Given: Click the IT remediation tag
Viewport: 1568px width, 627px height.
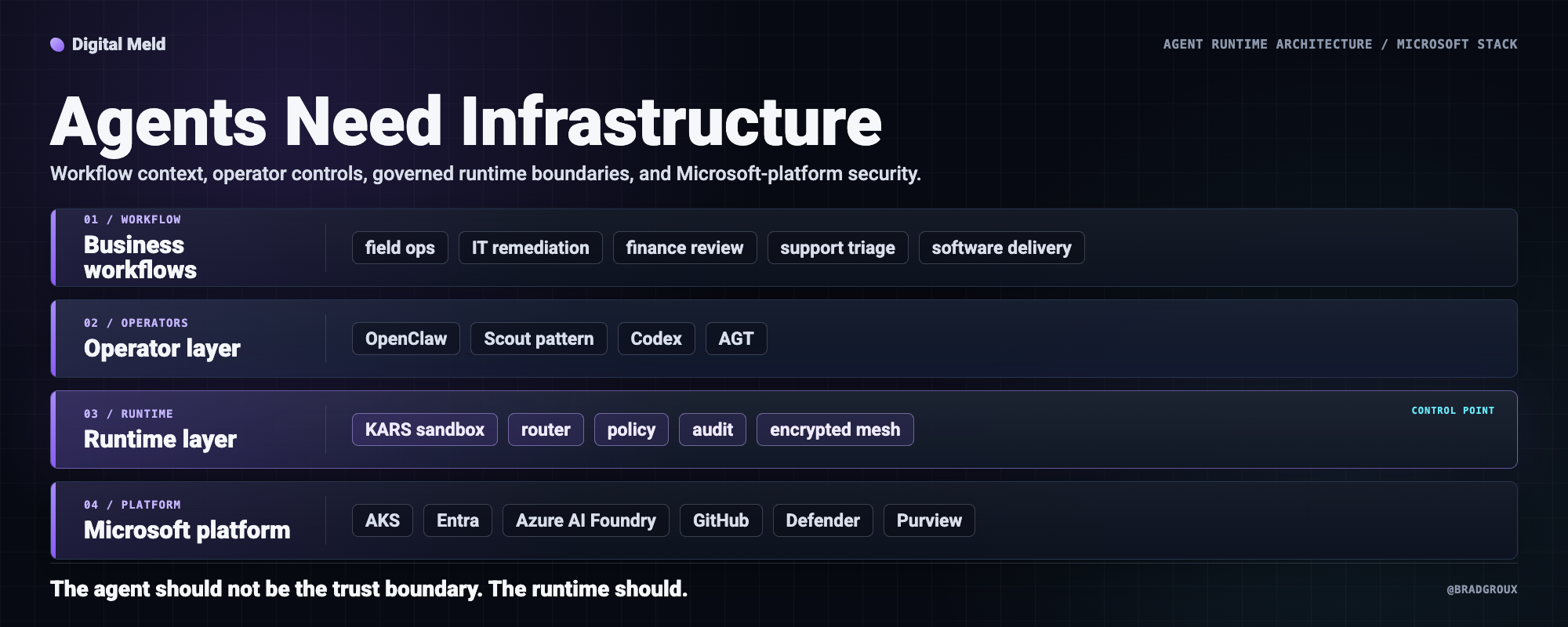Looking at the screenshot, I should click(531, 248).
